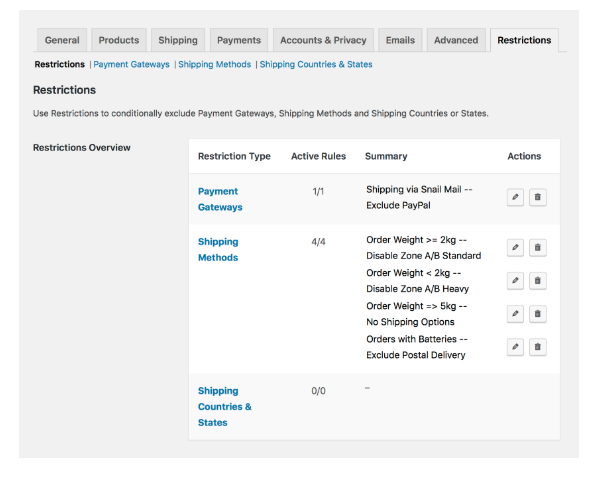Edit the 'Disable Zone A/B Standard' rule

coord(515,248)
